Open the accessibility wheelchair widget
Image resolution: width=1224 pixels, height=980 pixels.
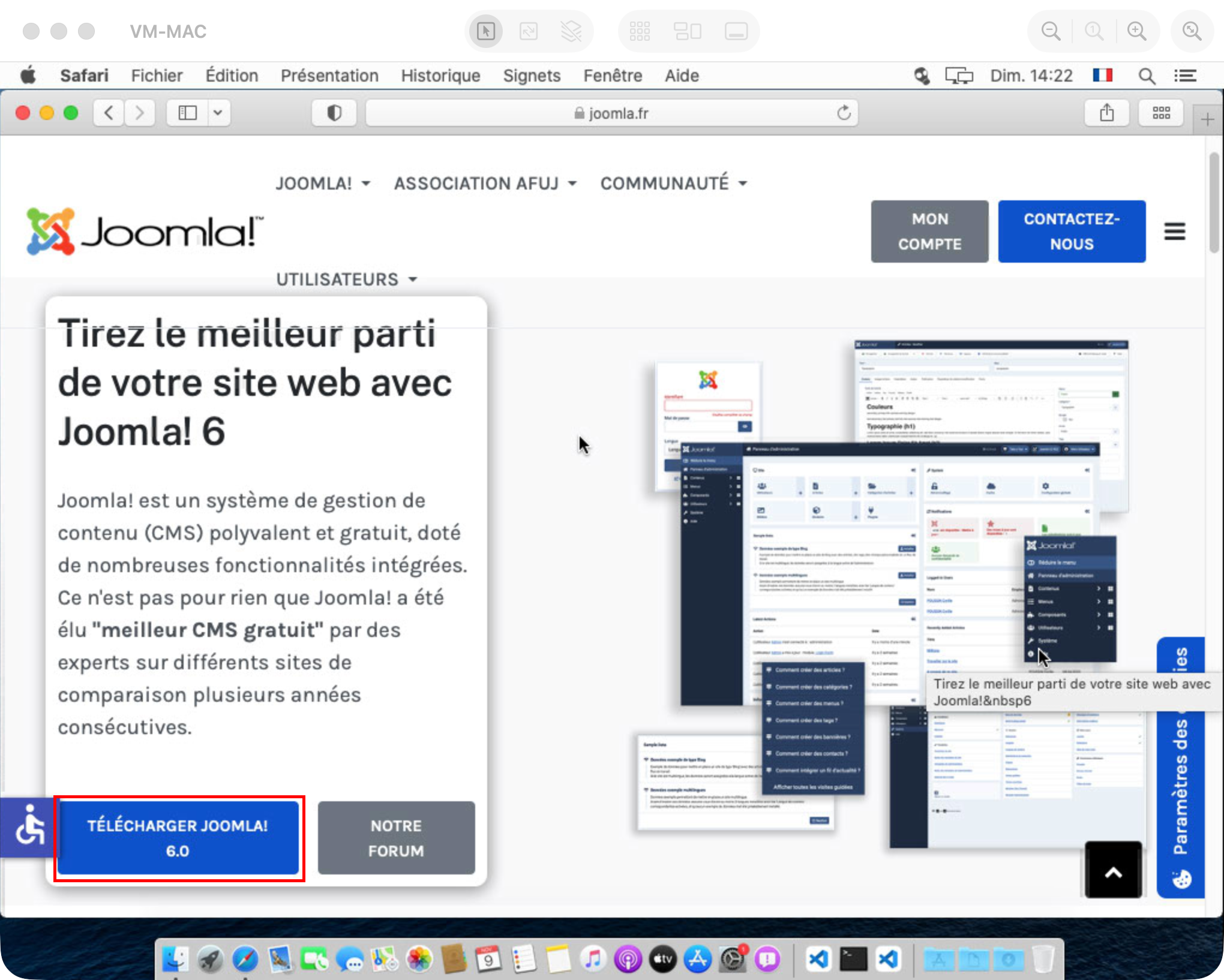[x=29, y=828]
